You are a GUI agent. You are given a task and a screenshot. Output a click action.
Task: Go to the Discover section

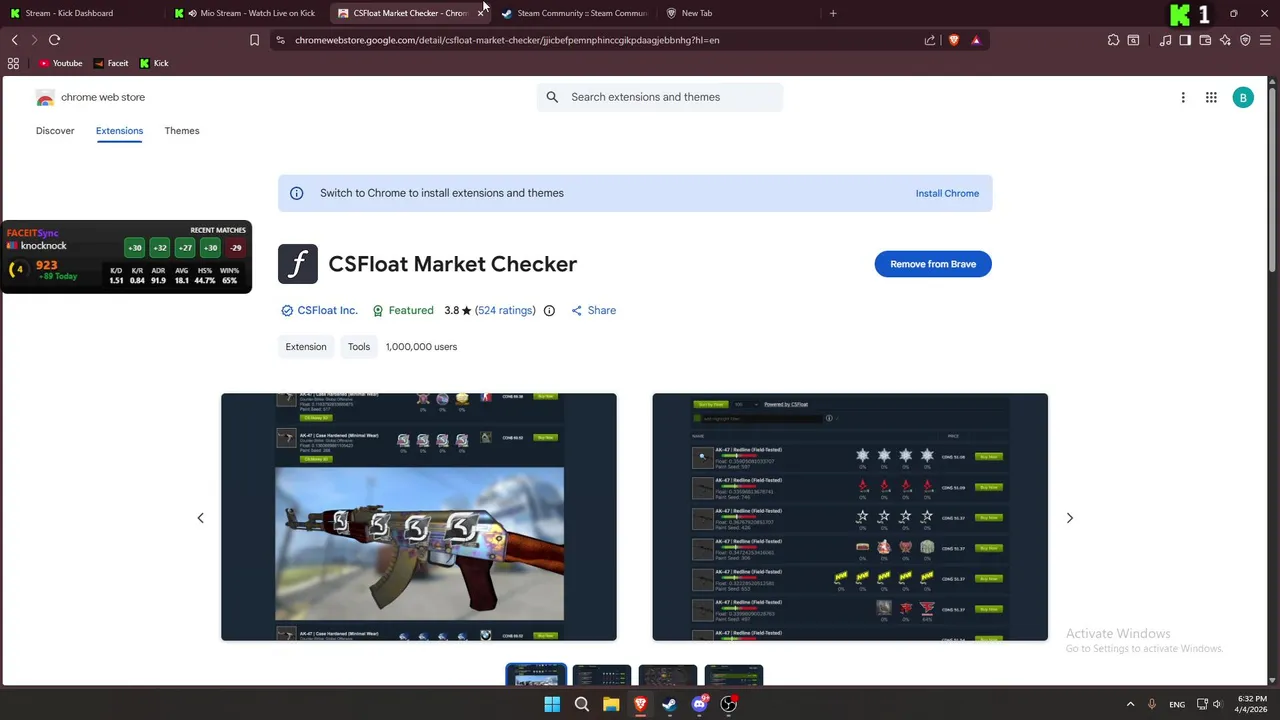tap(55, 131)
